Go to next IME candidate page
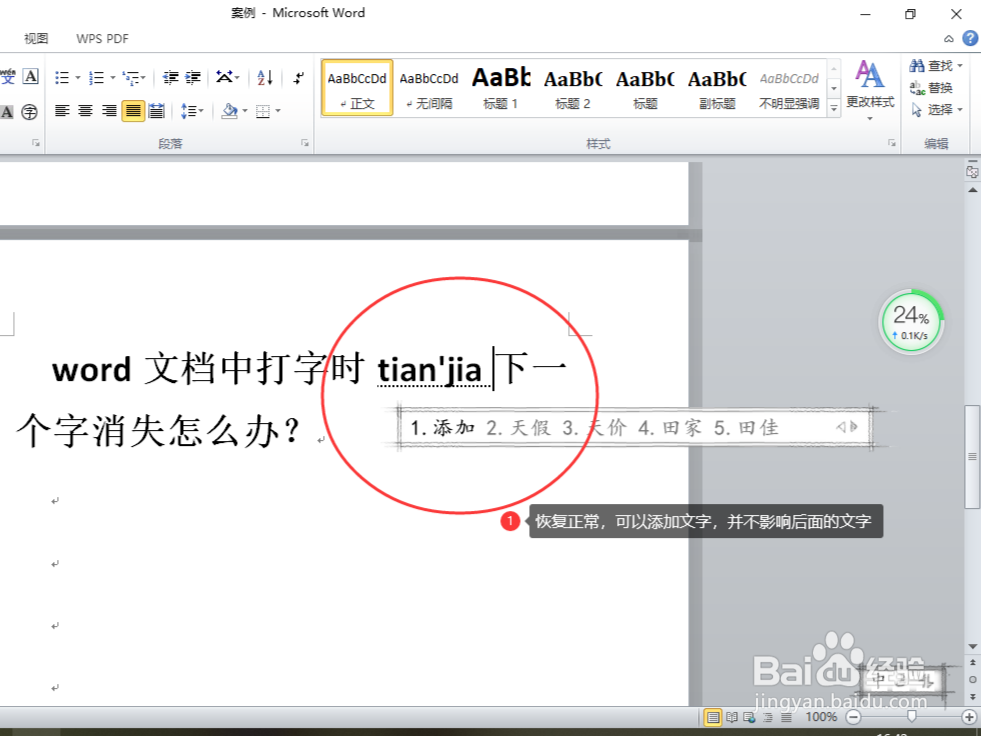Viewport: 981px width, 736px height. click(x=854, y=427)
